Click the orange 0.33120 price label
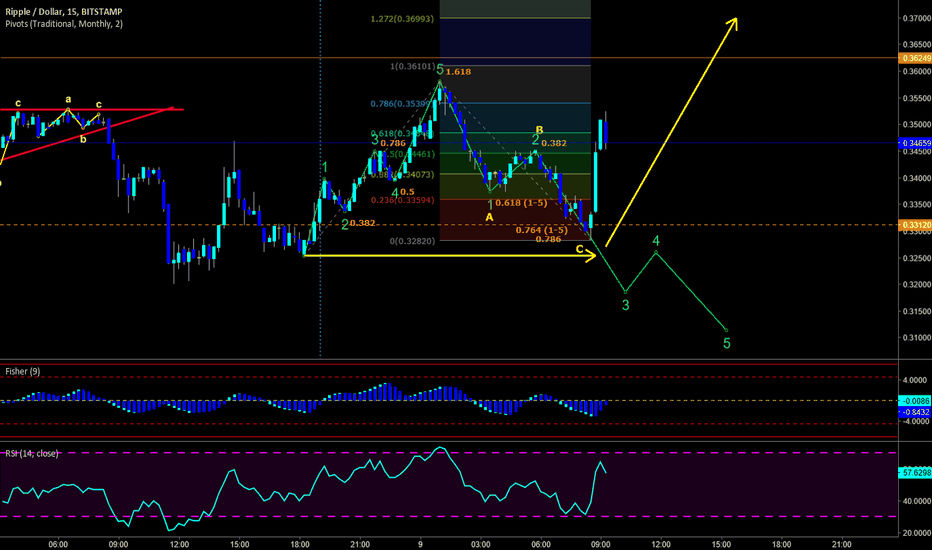This screenshot has width=932, height=550. pyautogui.click(x=915, y=225)
